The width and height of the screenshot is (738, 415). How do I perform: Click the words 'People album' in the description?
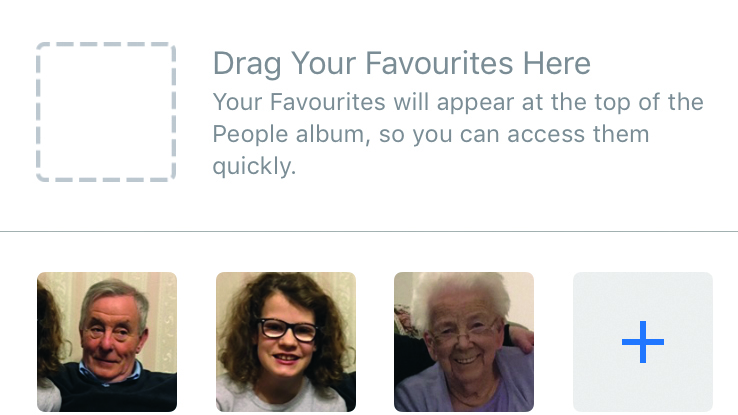pos(289,135)
